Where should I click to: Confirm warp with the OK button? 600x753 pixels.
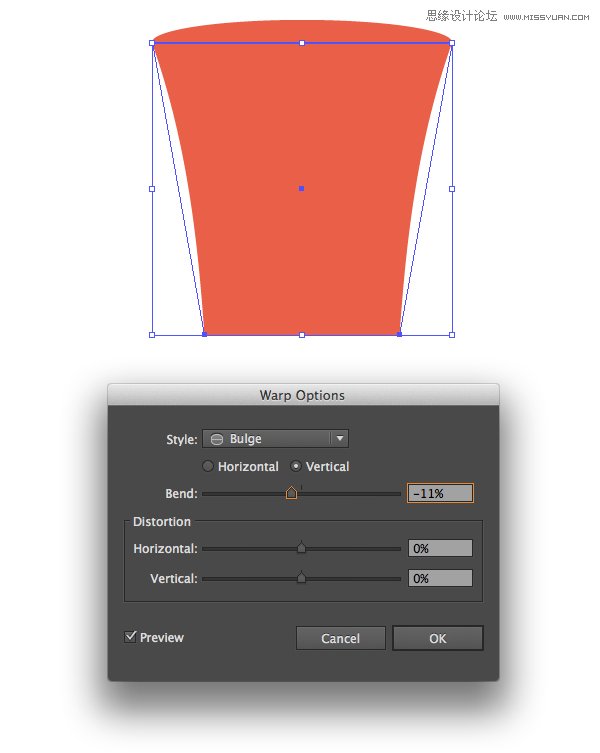click(x=437, y=638)
